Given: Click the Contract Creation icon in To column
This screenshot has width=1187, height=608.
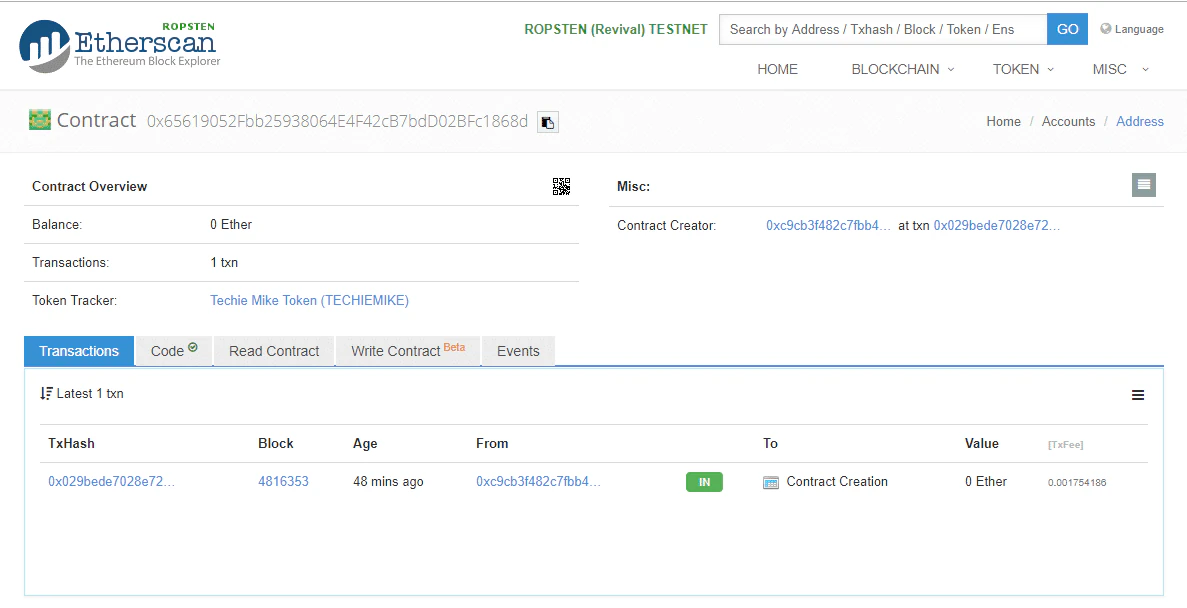Looking at the screenshot, I should (x=771, y=482).
